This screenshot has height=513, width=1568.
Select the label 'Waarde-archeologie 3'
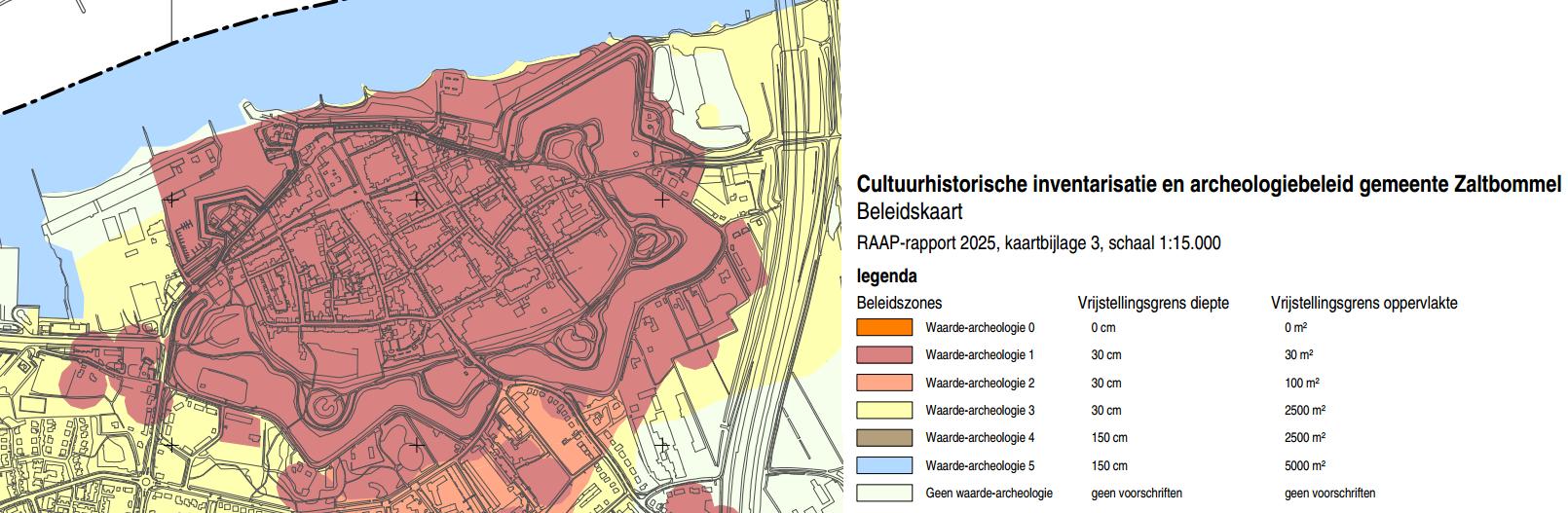pos(980,410)
